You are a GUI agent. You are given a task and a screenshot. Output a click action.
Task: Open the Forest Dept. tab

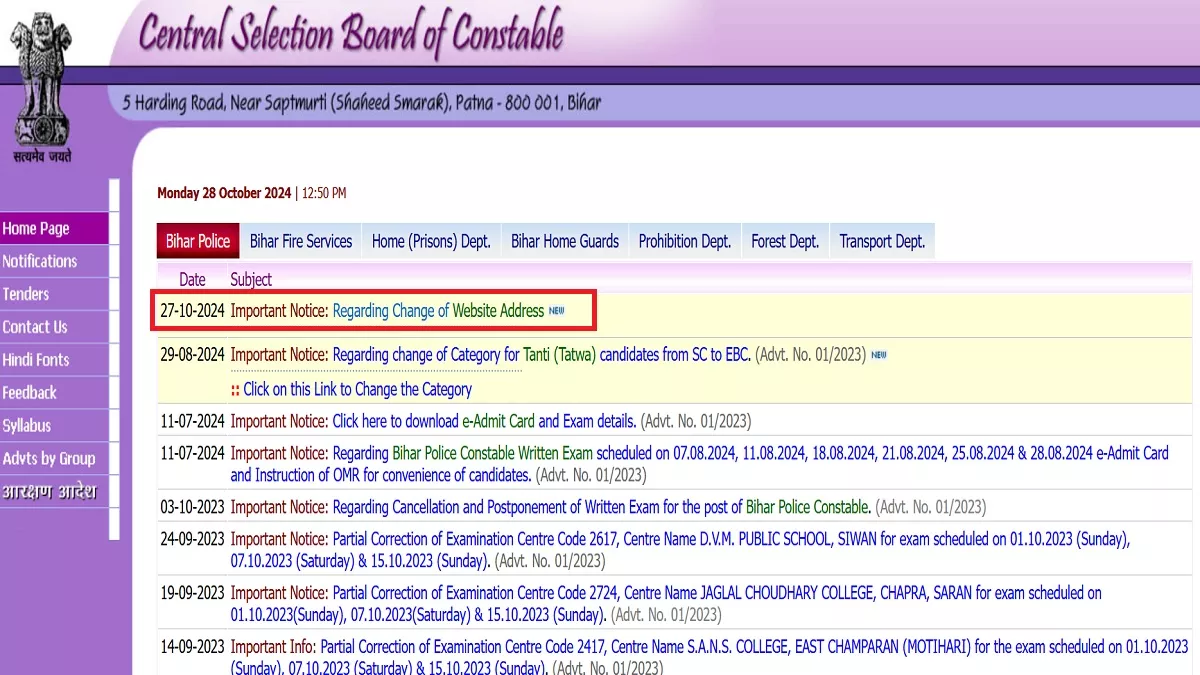(785, 241)
